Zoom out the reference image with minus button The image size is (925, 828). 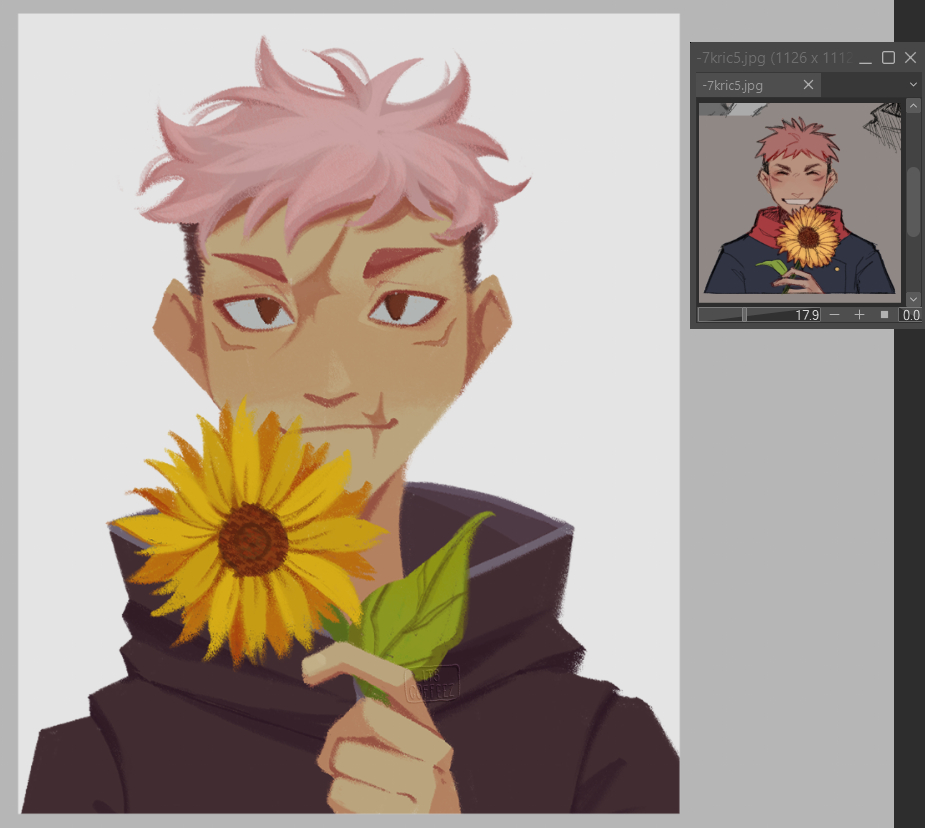pyautogui.click(x=835, y=315)
